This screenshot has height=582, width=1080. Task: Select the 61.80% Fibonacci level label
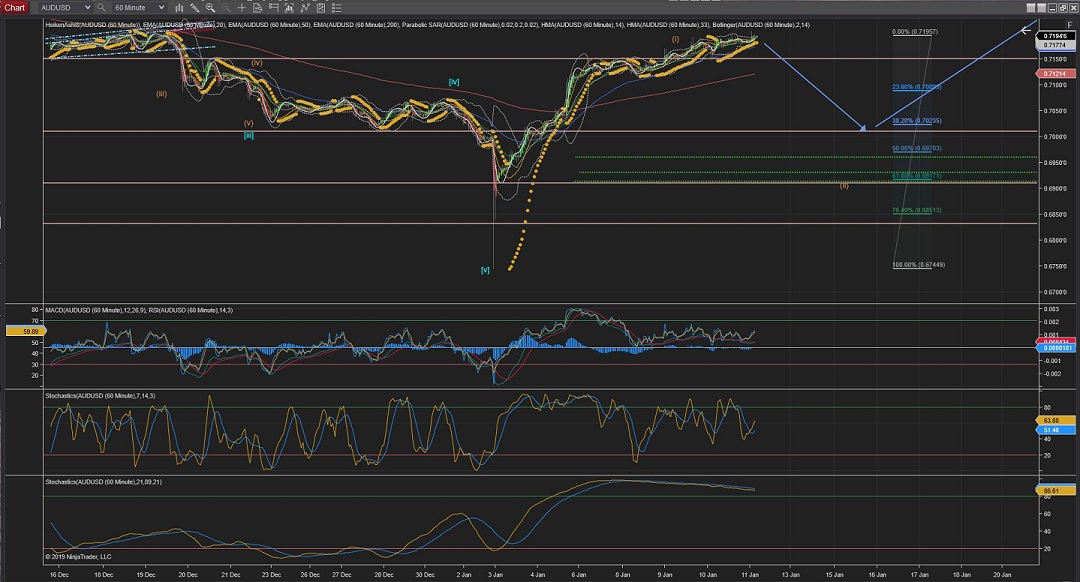click(x=916, y=176)
